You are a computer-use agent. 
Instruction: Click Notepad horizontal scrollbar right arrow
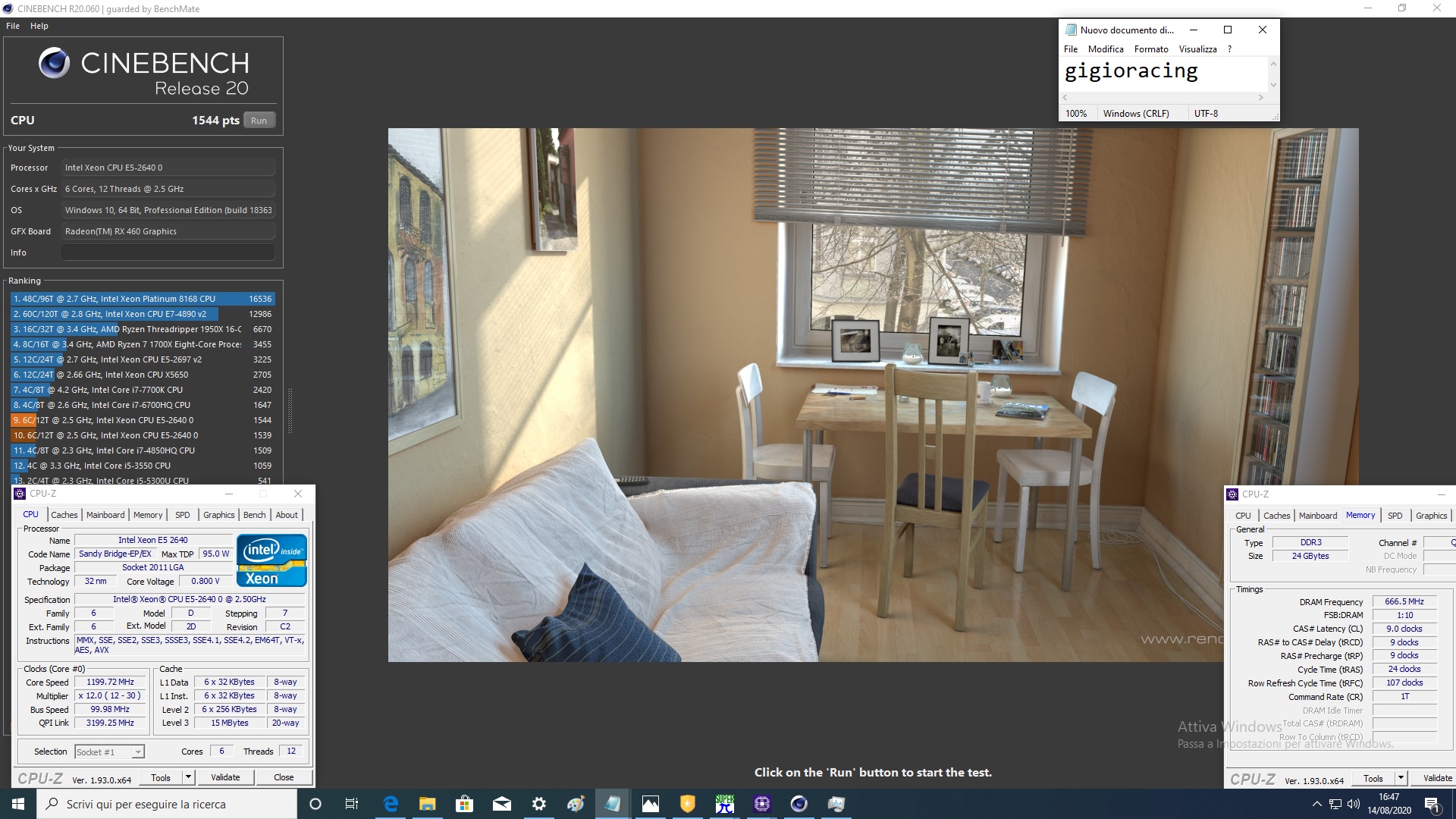tap(1261, 98)
